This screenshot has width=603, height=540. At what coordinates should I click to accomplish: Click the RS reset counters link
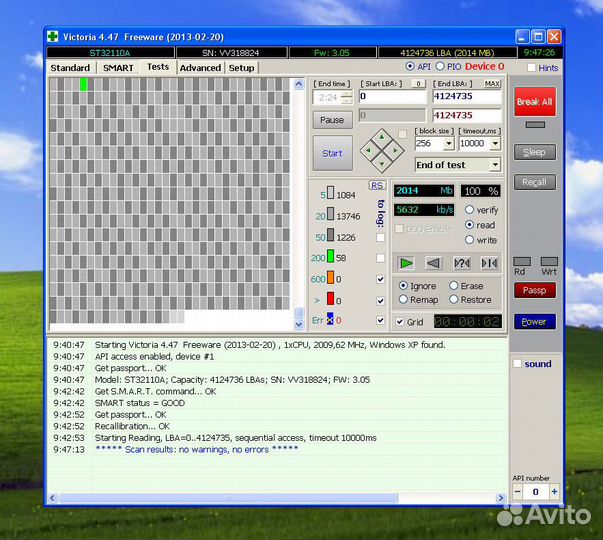coord(377,185)
